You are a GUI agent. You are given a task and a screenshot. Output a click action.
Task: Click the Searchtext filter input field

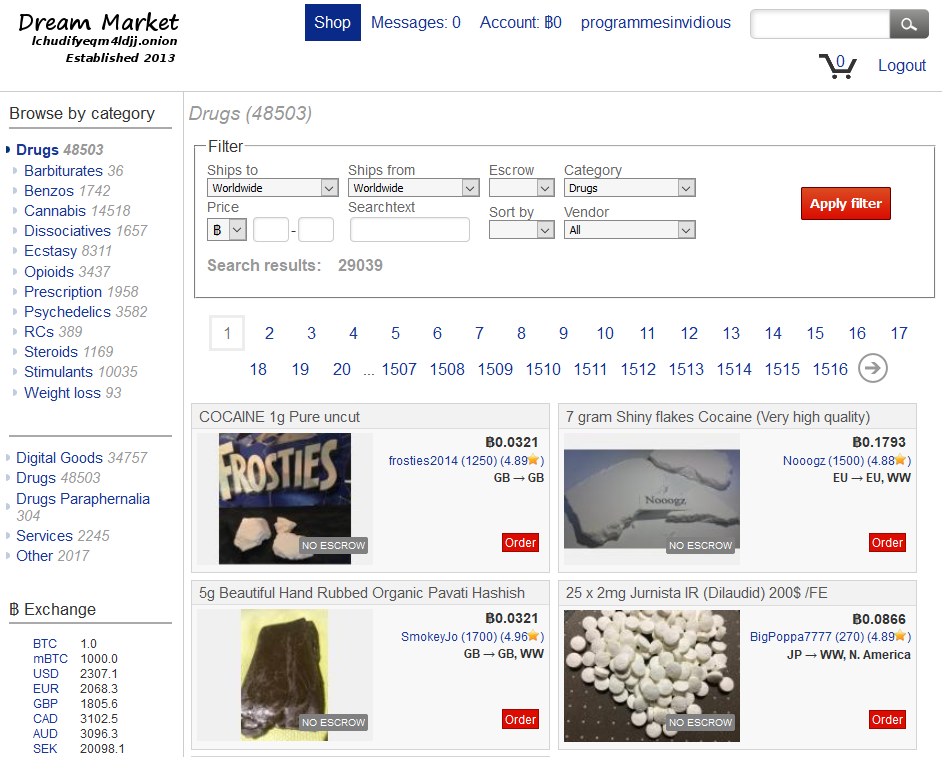click(x=409, y=230)
